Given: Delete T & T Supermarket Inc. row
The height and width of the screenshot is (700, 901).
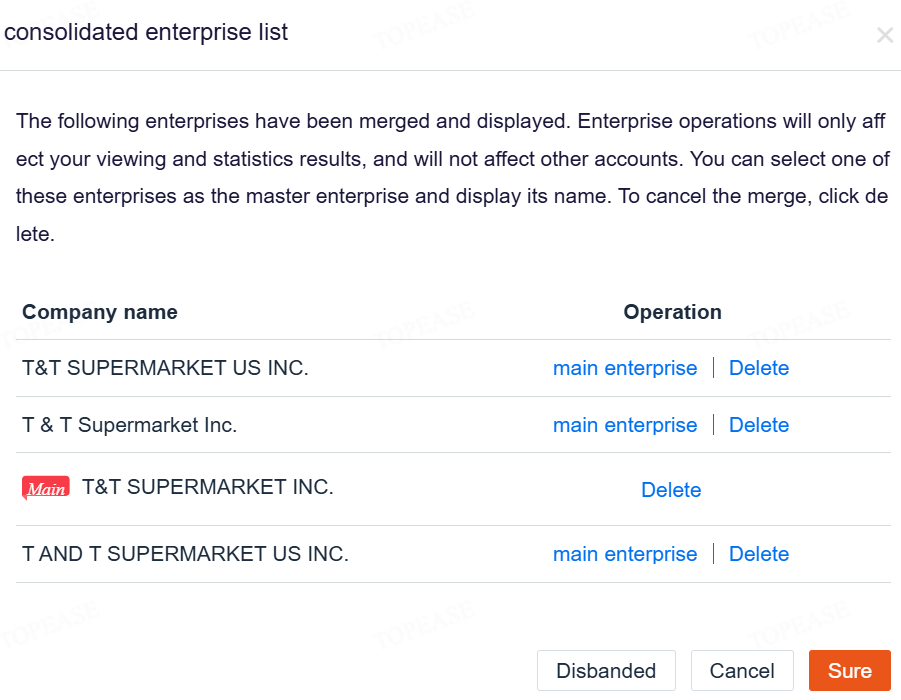Looking at the screenshot, I should tap(758, 425).
